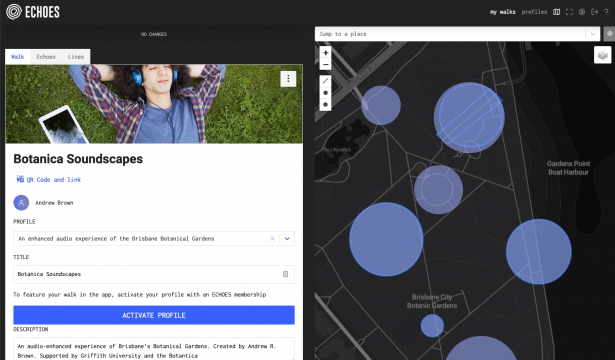Click the NO CHANGES status text
The image size is (615, 360).
click(x=154, y=35)
